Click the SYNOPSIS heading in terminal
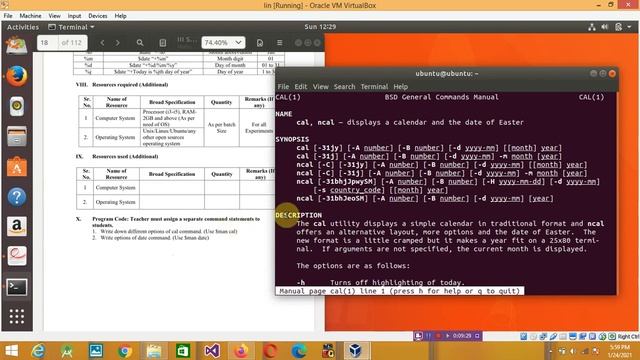Screen dimensions: 640x360 click(x=292, y=139)
